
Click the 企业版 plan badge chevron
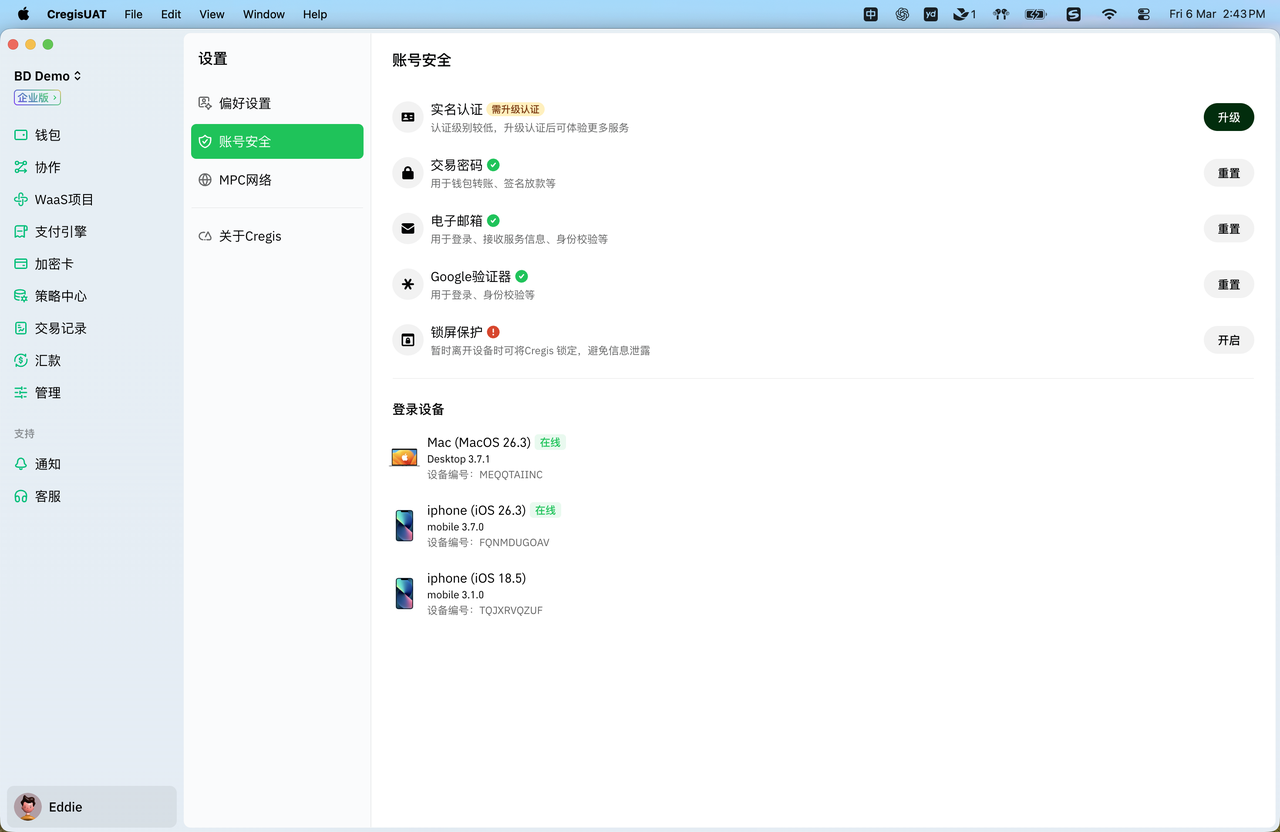56,98
